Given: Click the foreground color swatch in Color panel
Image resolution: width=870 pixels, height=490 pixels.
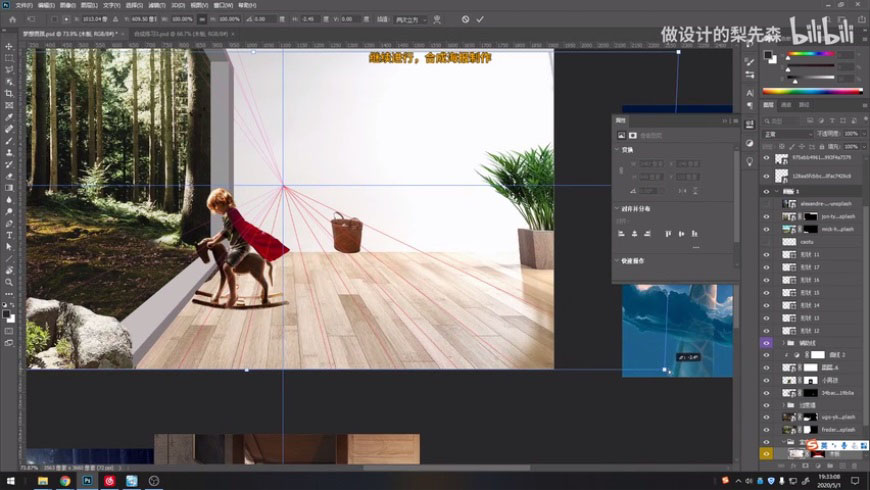Looking at the screenshot, I should 768,55.
